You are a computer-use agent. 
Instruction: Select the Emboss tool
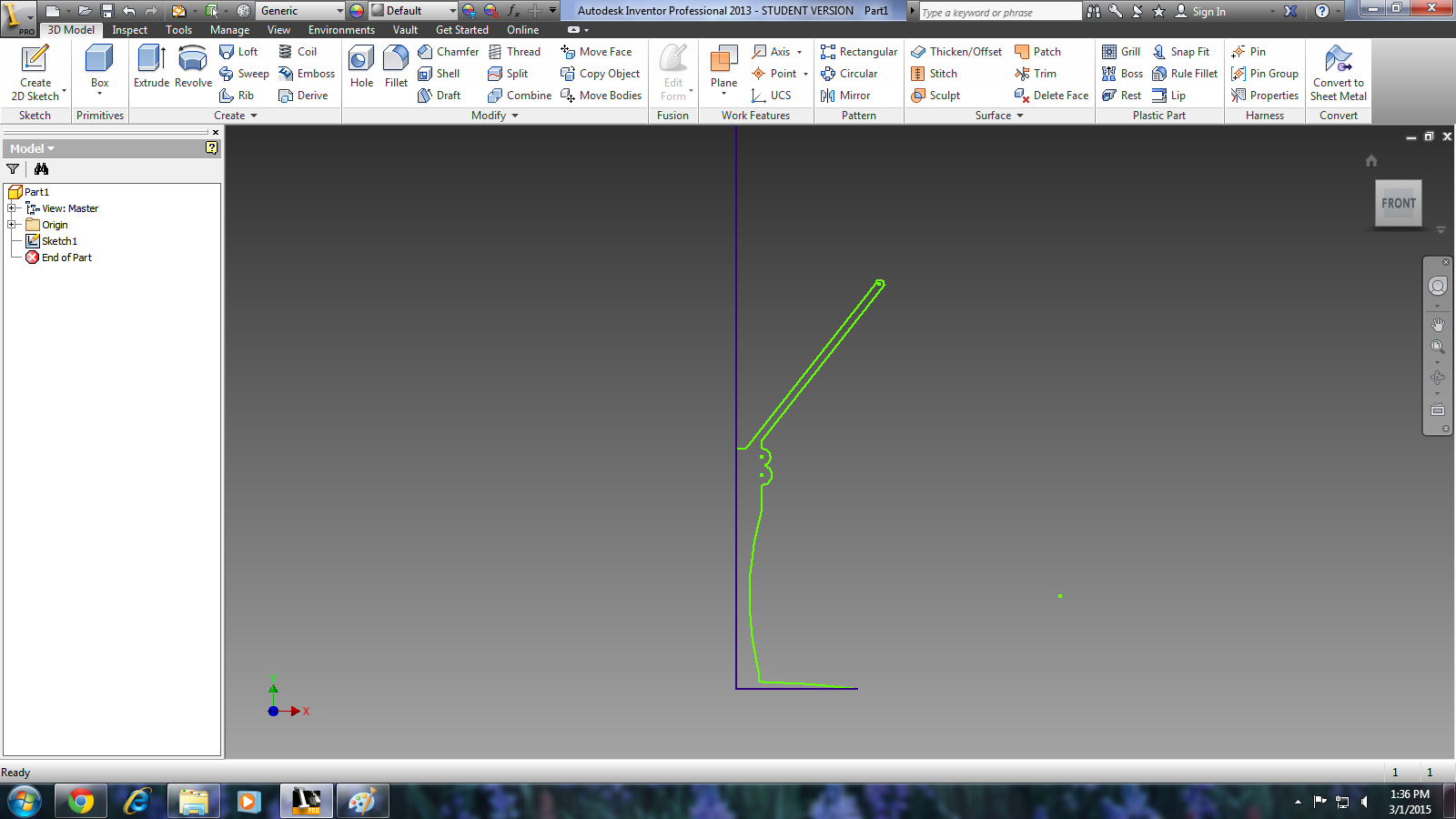click(x=307, y=74)
